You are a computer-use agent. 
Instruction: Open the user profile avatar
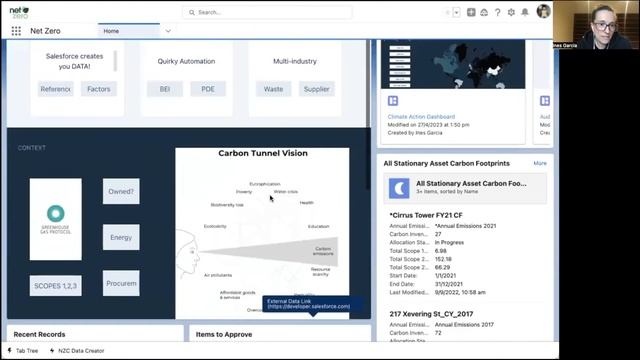coord(543,11)
